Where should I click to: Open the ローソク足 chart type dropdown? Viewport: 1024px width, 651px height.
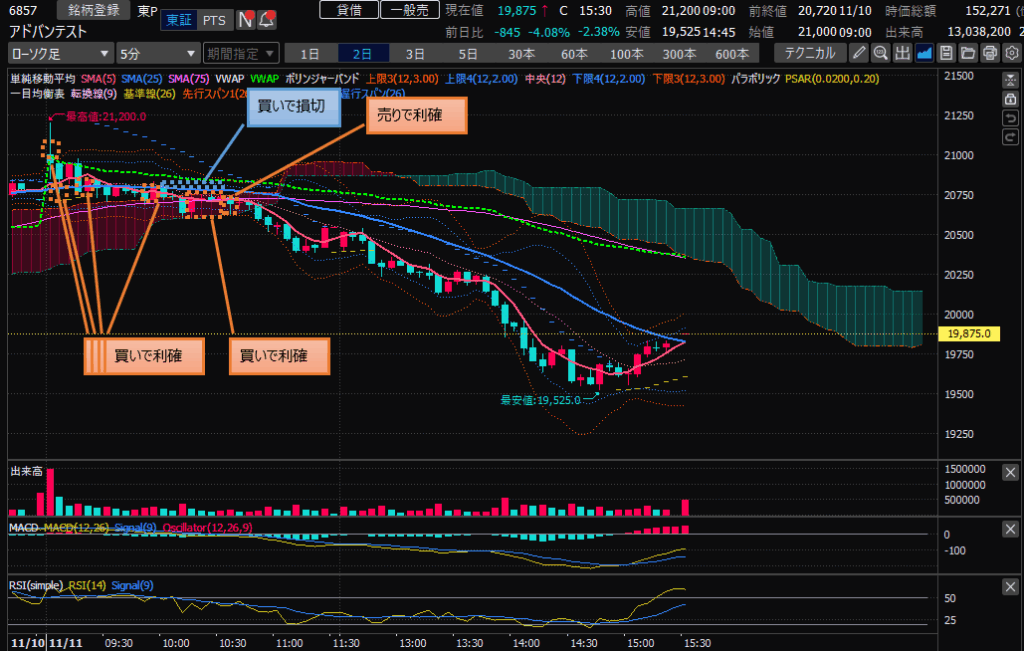tap(59, 53)
